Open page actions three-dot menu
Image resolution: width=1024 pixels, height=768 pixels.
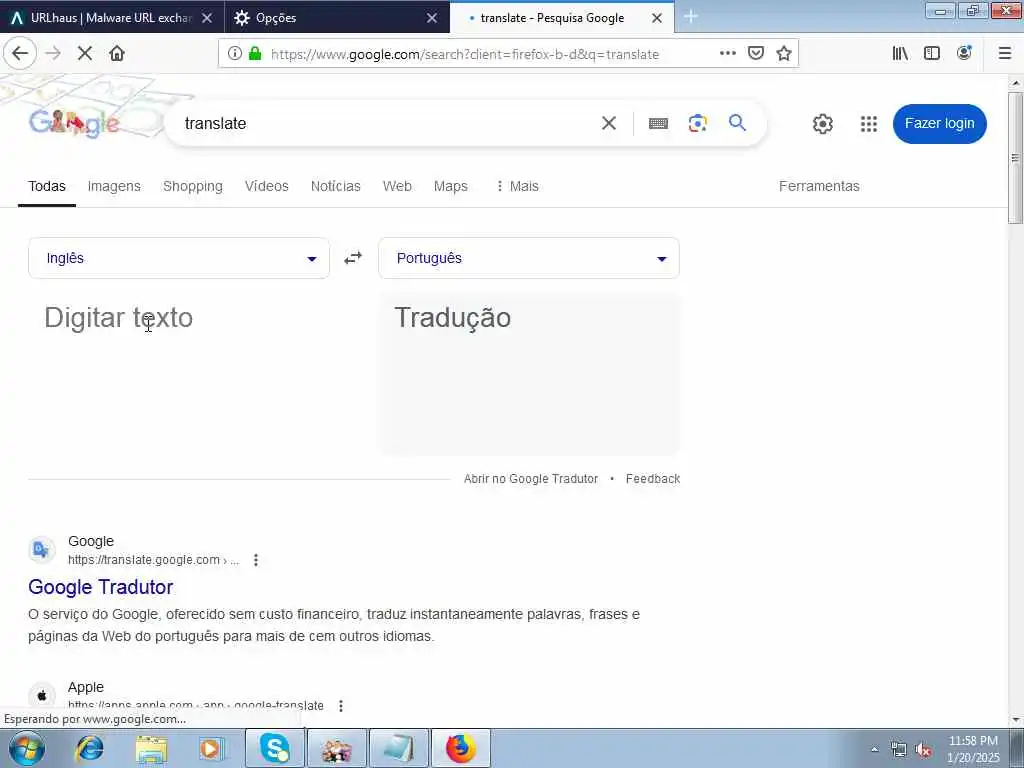pos(728,54)
